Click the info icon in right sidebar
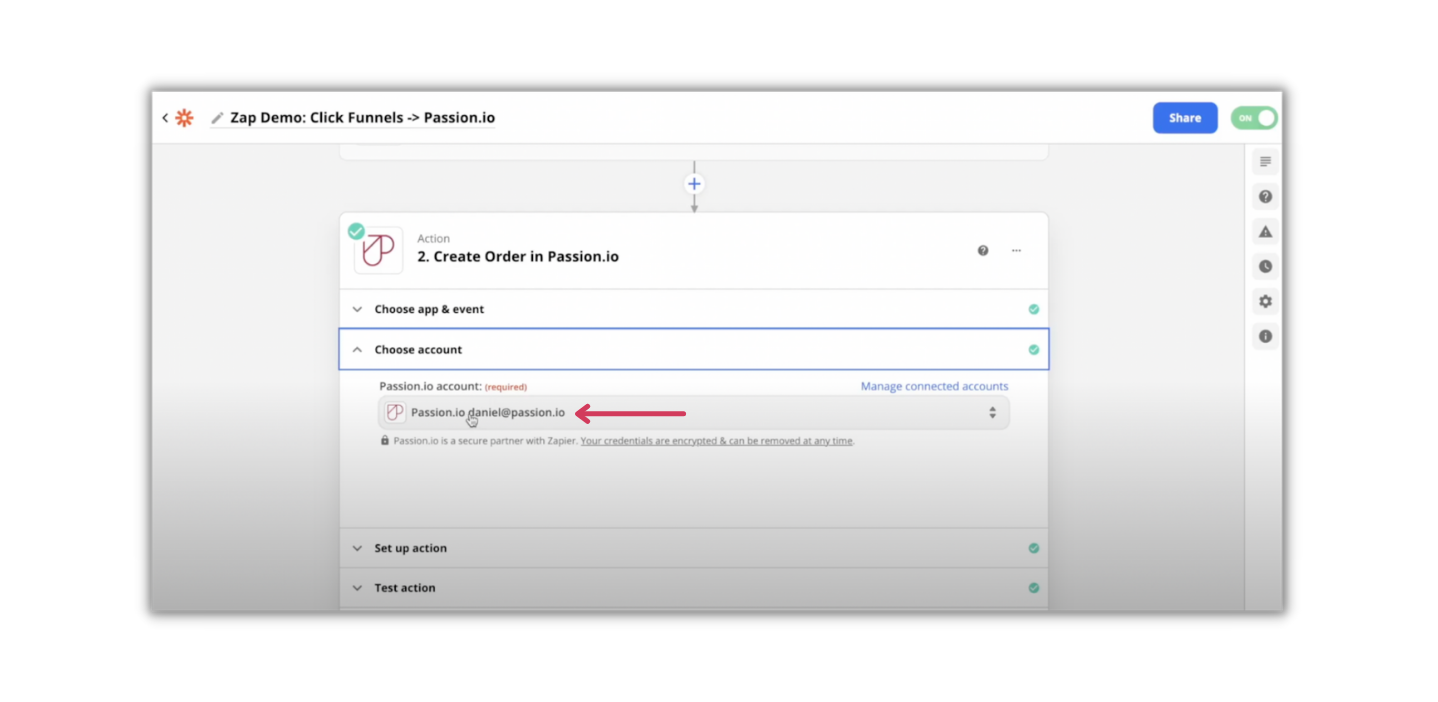The height and width of the screenshot is (702, 1438). tap(1264, 336)
